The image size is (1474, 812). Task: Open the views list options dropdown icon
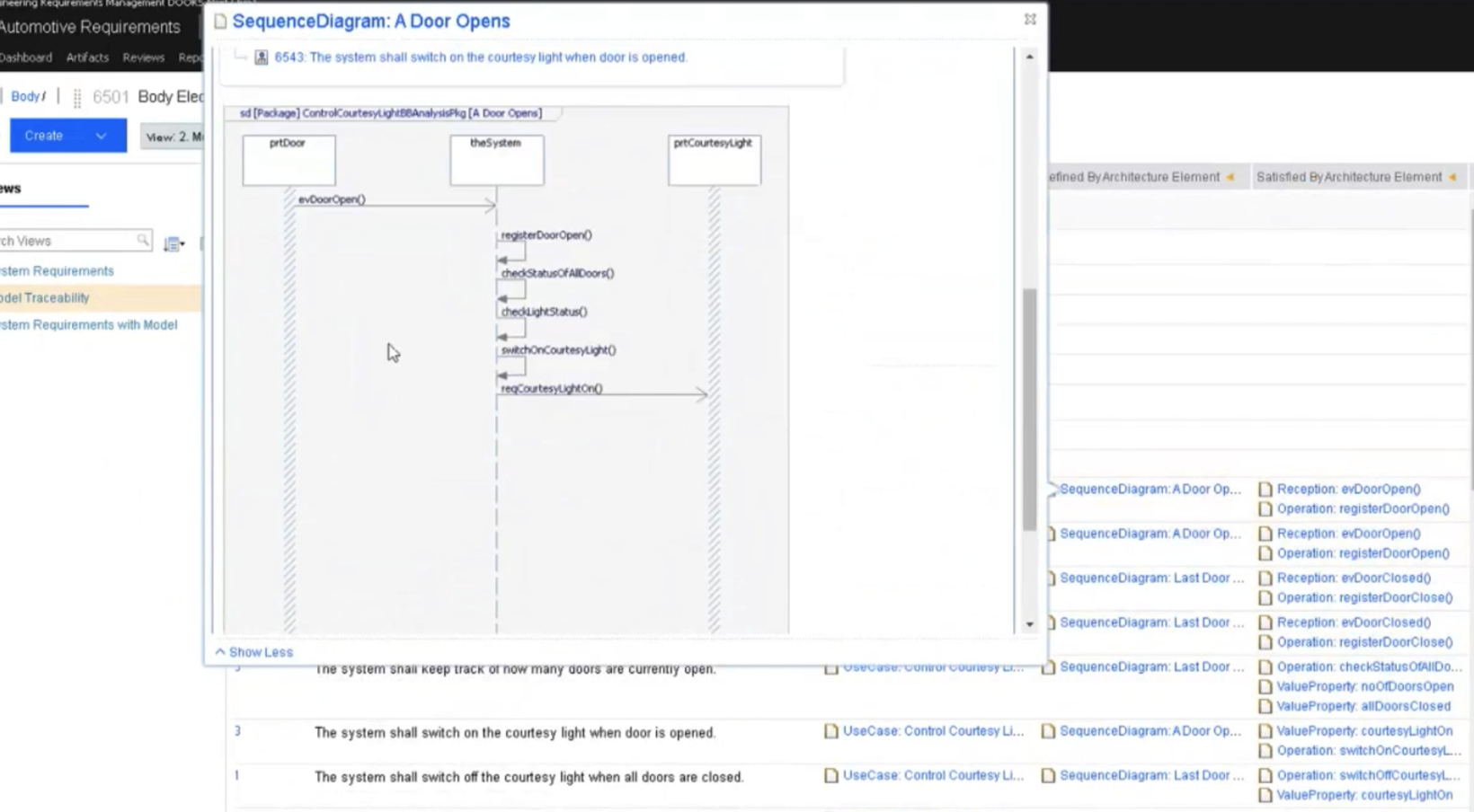173,243
